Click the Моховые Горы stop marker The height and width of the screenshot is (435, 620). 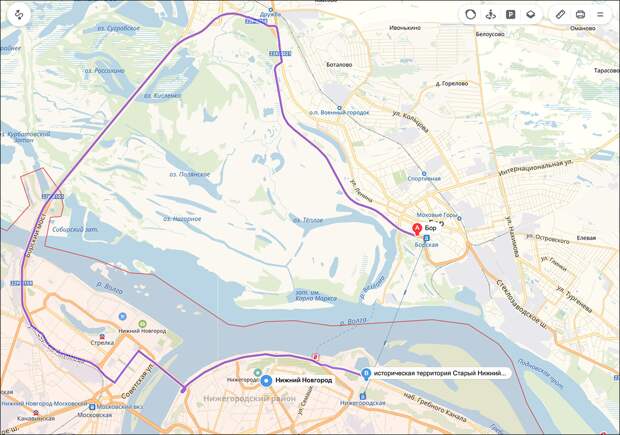click(459, 218)
